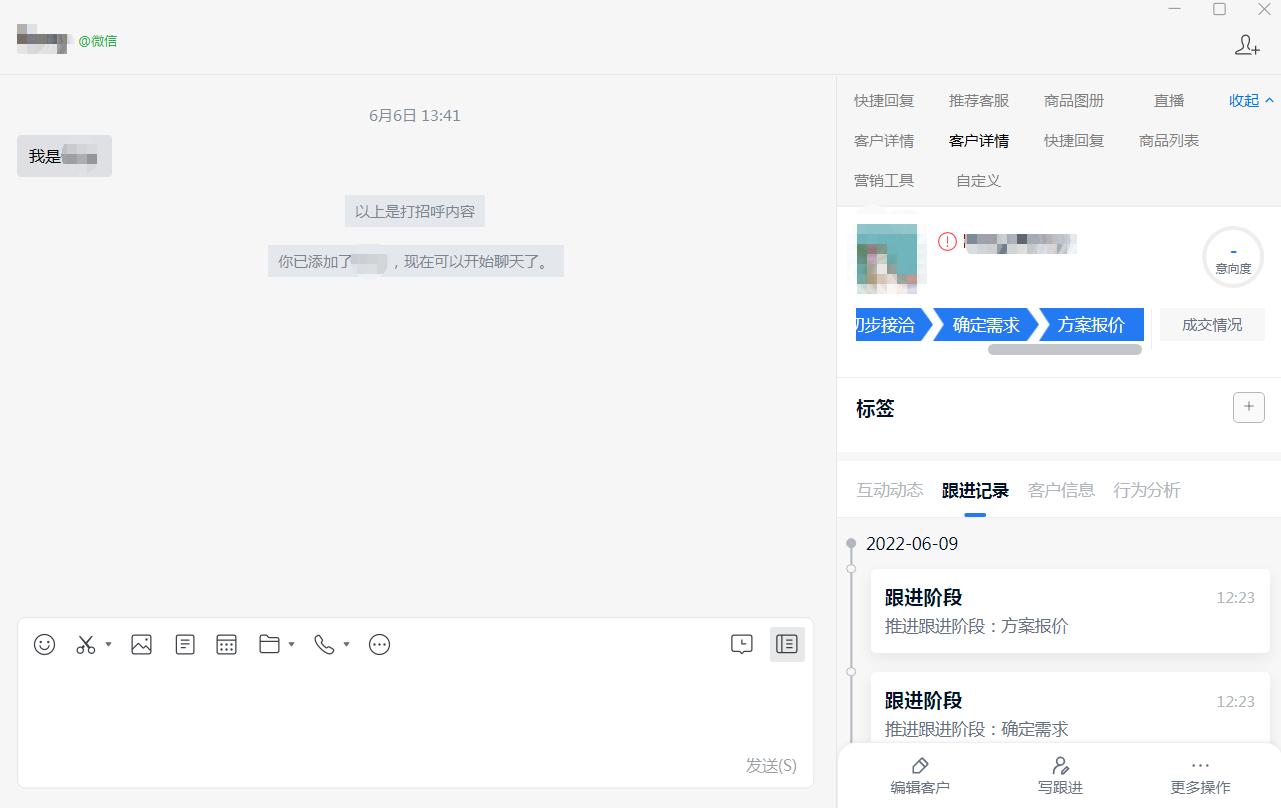Send a file with the folder icon

(x=270, y=644)
